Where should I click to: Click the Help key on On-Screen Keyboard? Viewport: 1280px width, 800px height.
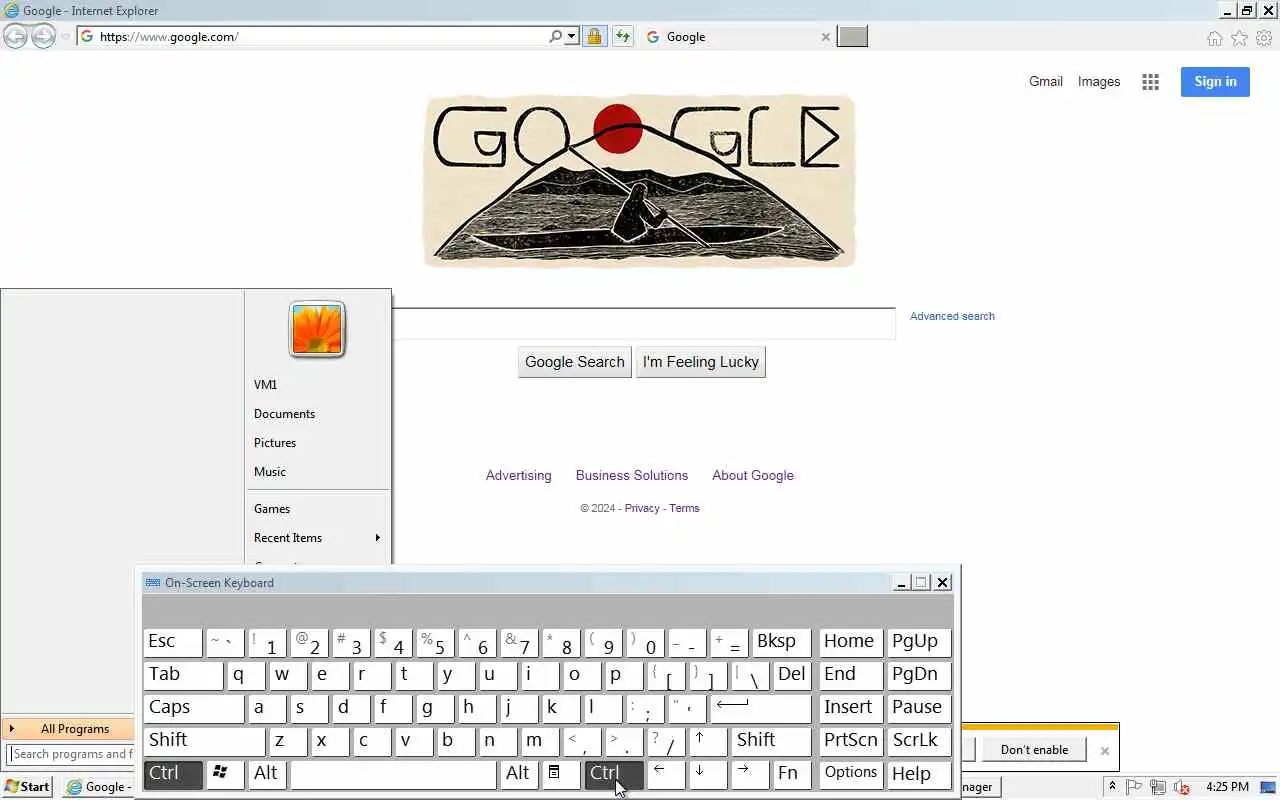coord(919,774)
